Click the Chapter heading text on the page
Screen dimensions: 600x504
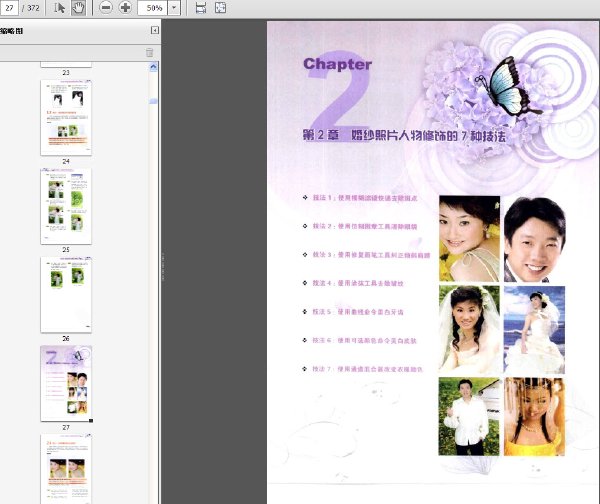[x=337, y=64]
